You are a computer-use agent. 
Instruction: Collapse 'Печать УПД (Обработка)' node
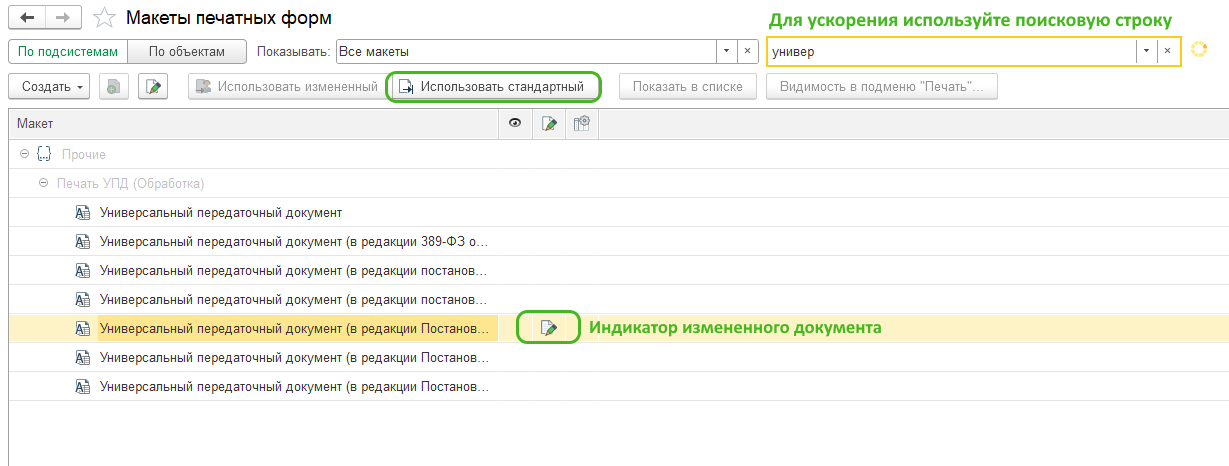[x=42, y=184]
